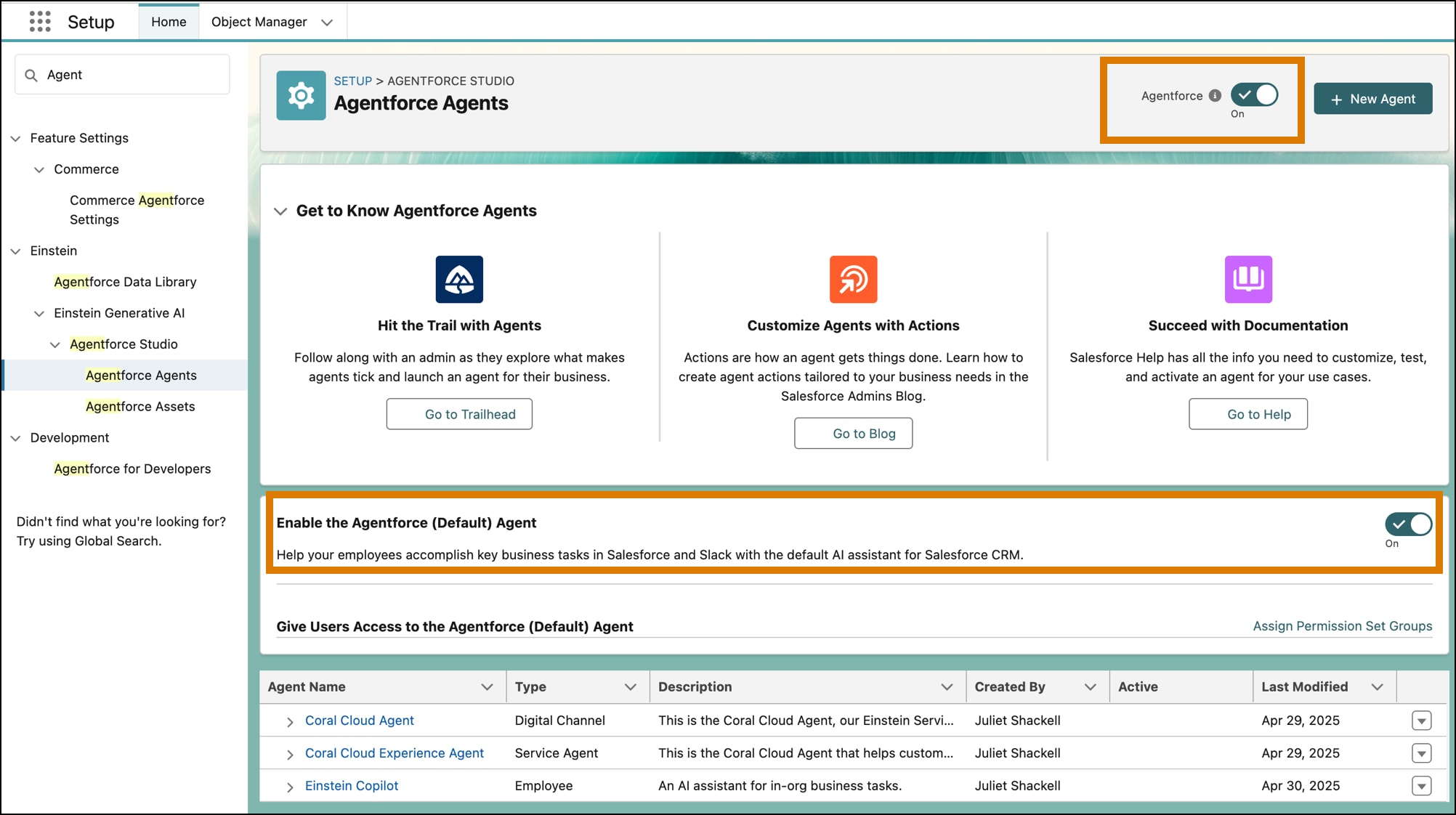Toggle Enable the Agentforce (Default) Agent switch
Viewport: 1456px width, 815px height.
(x=1408, y=524)
